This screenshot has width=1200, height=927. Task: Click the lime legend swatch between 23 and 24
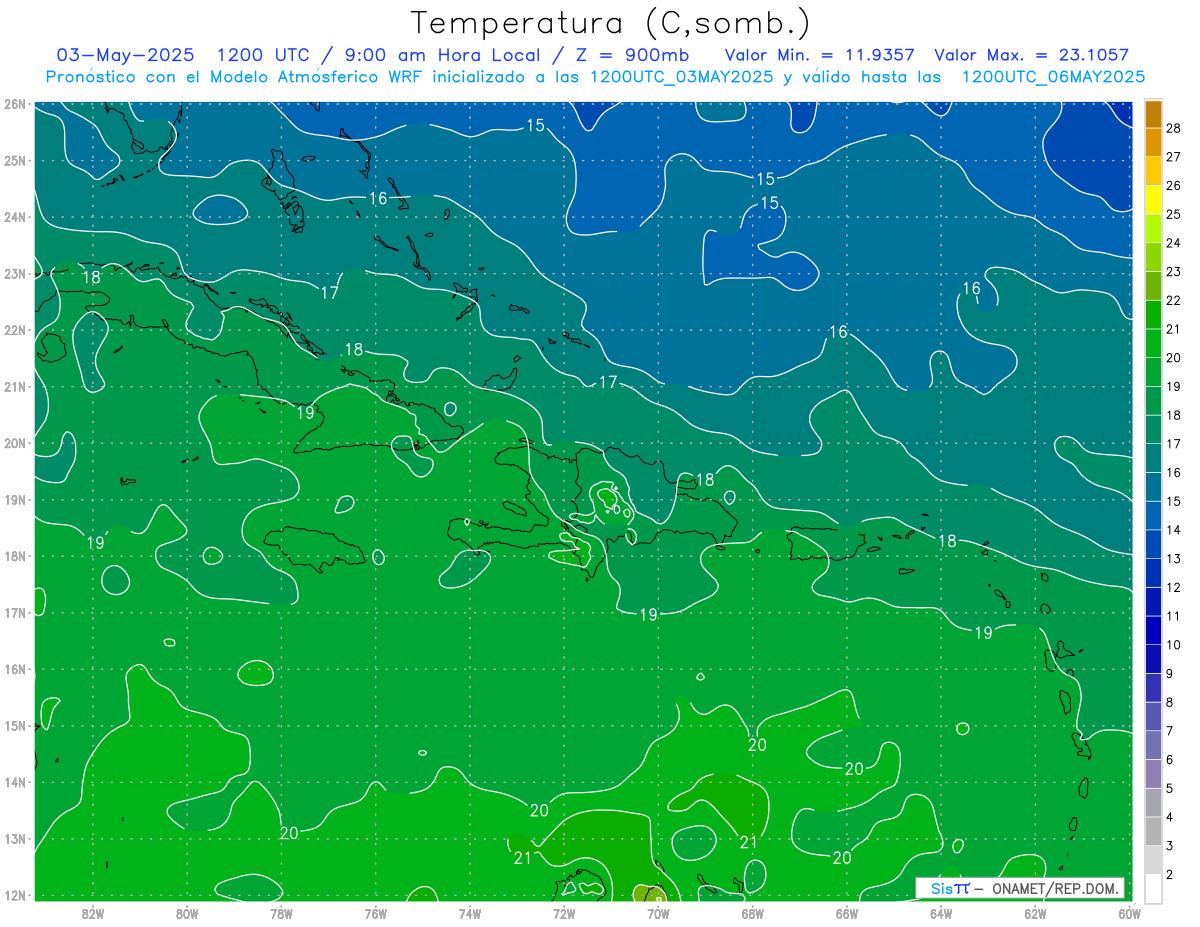(x=1153, y=257)
